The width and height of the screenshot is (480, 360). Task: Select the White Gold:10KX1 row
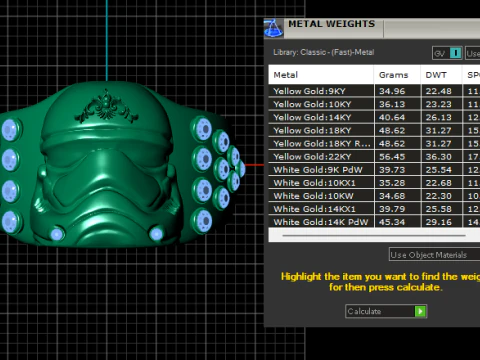coord(374,183)
